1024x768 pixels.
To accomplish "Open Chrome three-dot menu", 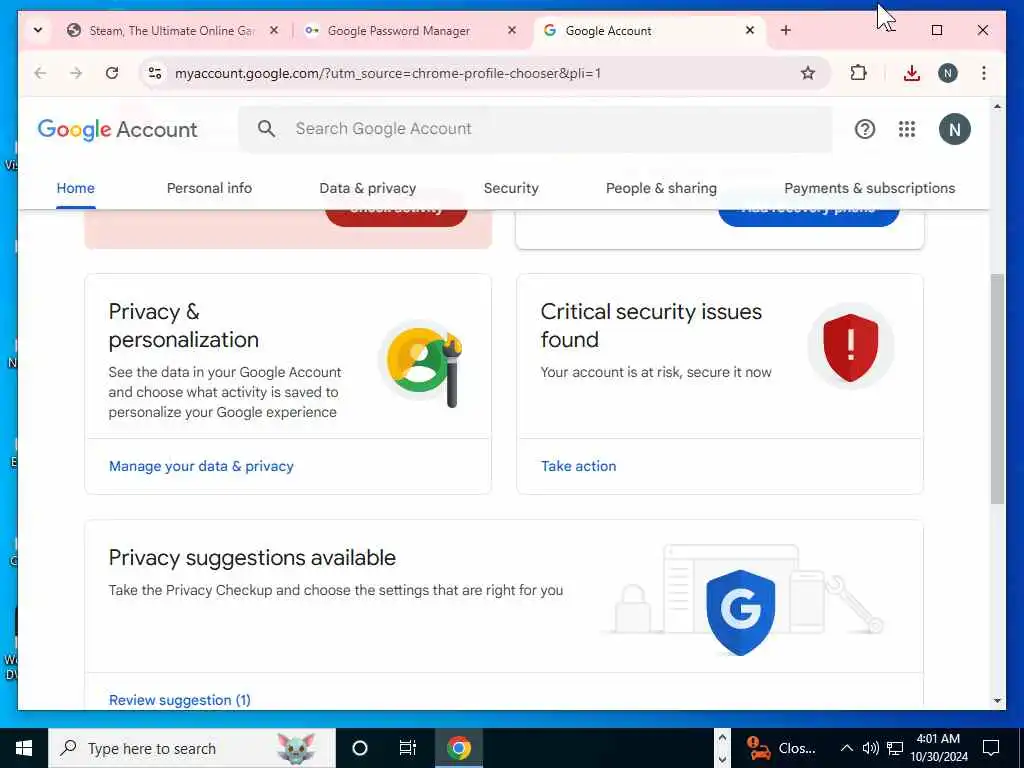I will click(x=984, y=73).
